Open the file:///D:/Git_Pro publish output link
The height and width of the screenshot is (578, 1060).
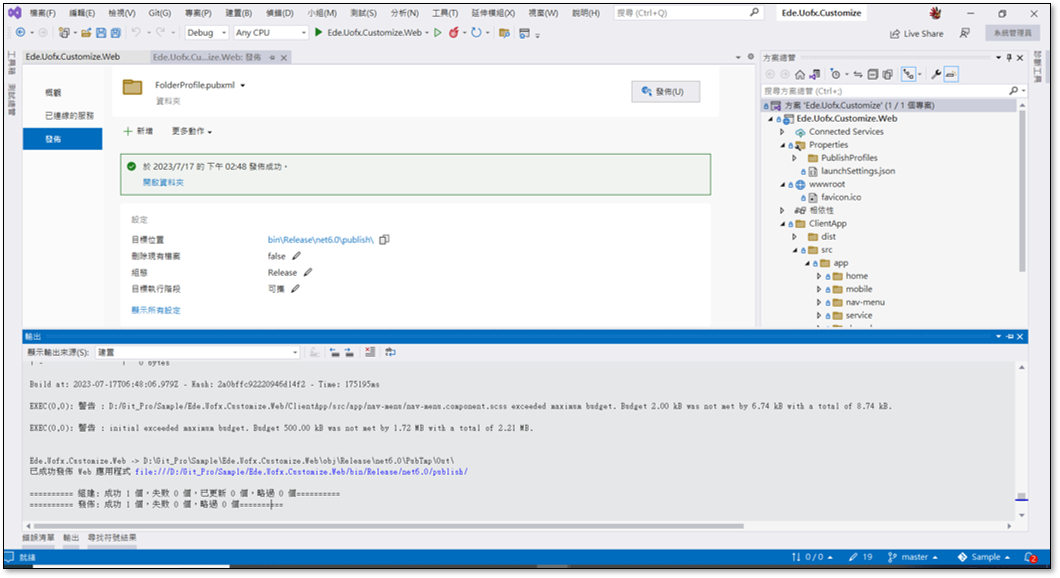click(302, 472)
